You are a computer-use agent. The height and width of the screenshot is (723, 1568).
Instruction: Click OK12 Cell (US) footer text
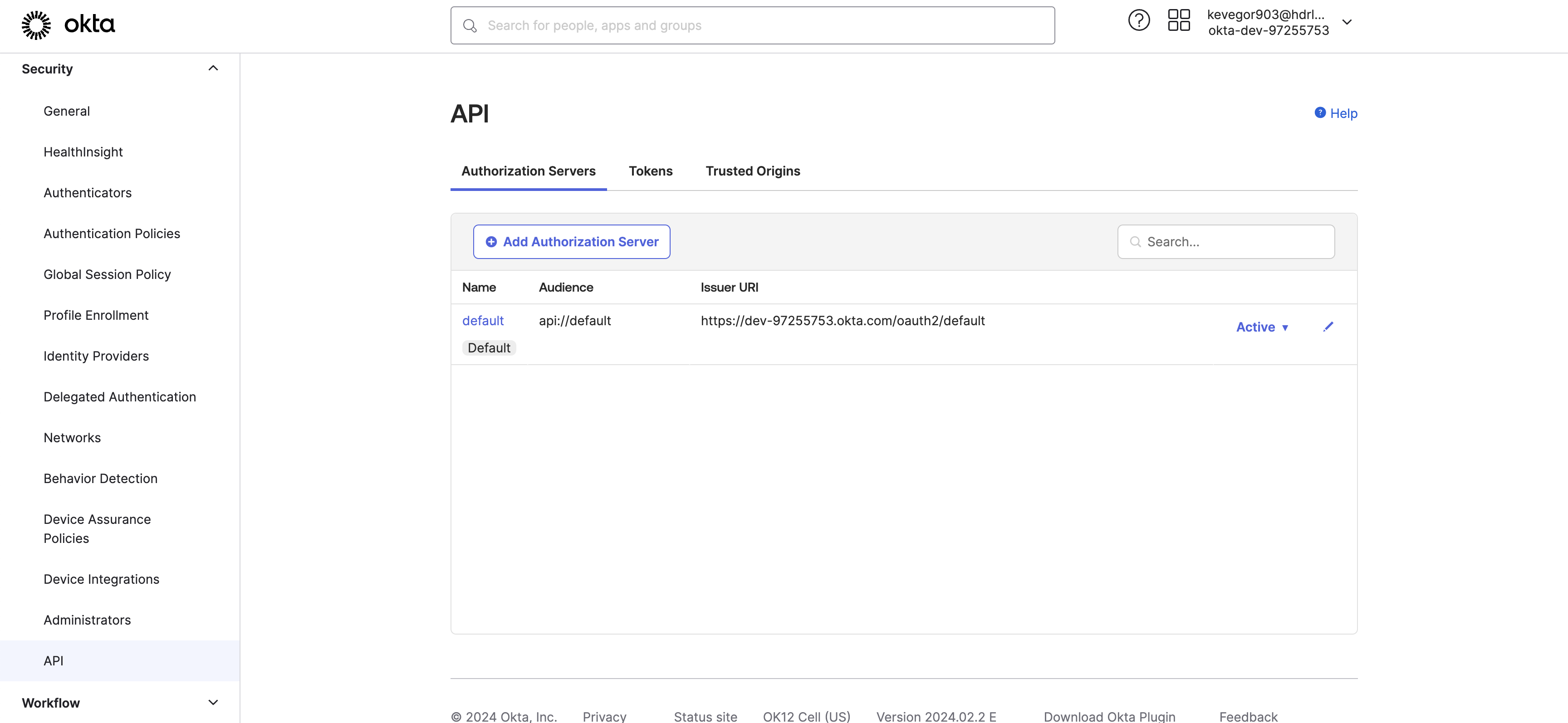coord(806,716)
